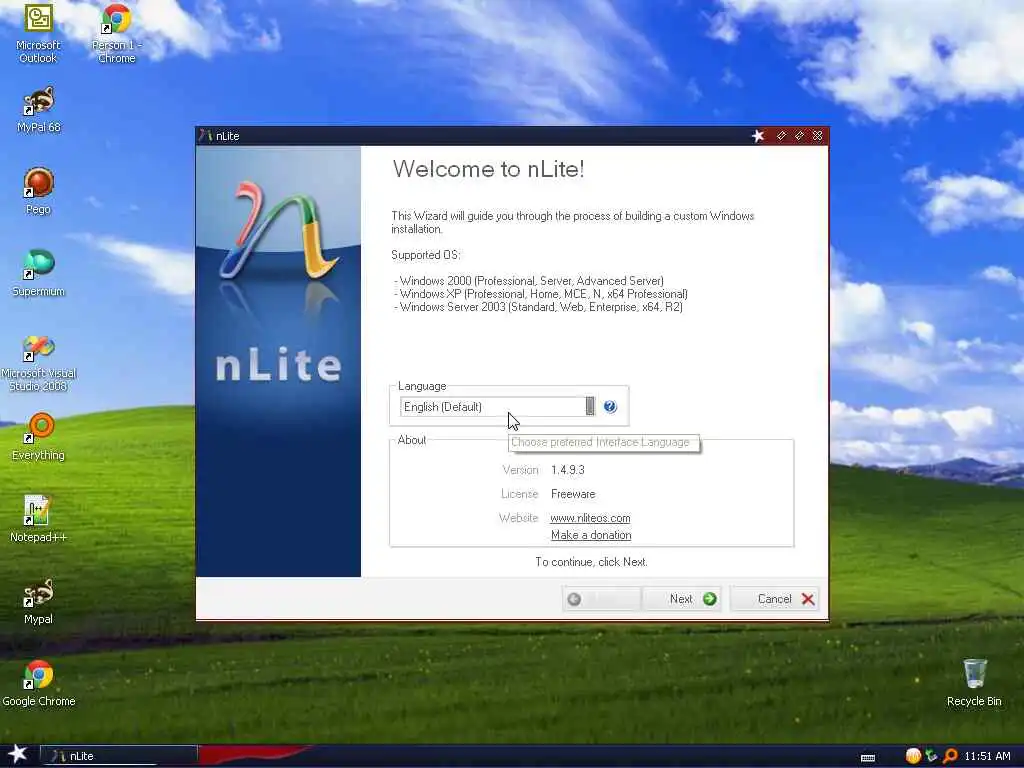Click the taskbar clock showing 11:51 AM
The width and height of the screenshot is (1024, 768).
click(x=987, y=756)
